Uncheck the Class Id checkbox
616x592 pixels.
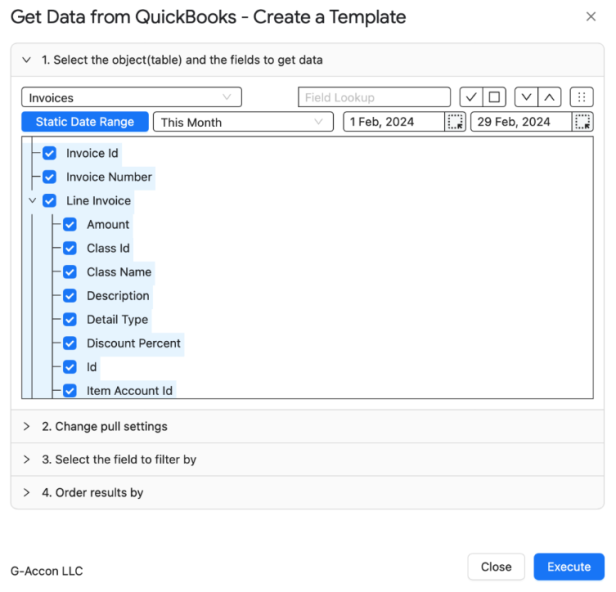pyautogui.click(x=70, y=248)
